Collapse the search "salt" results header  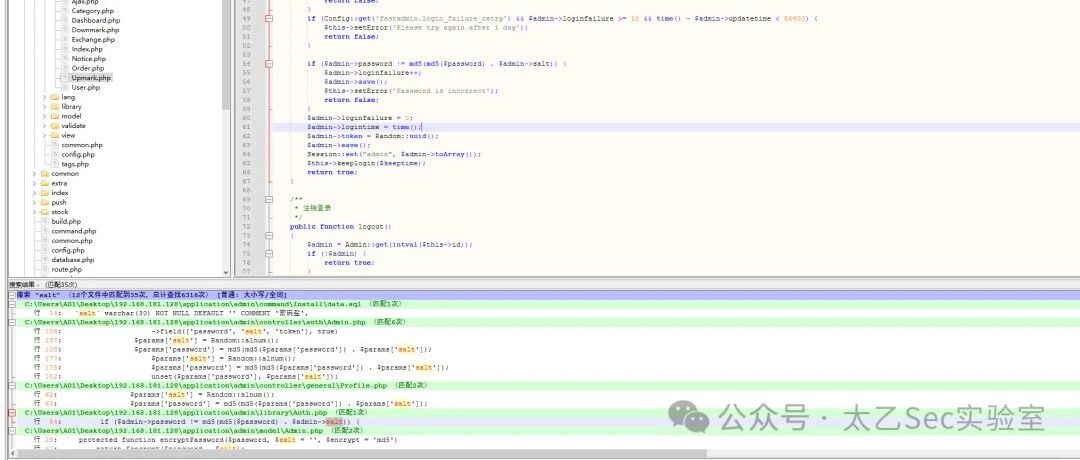coord(12,294)
